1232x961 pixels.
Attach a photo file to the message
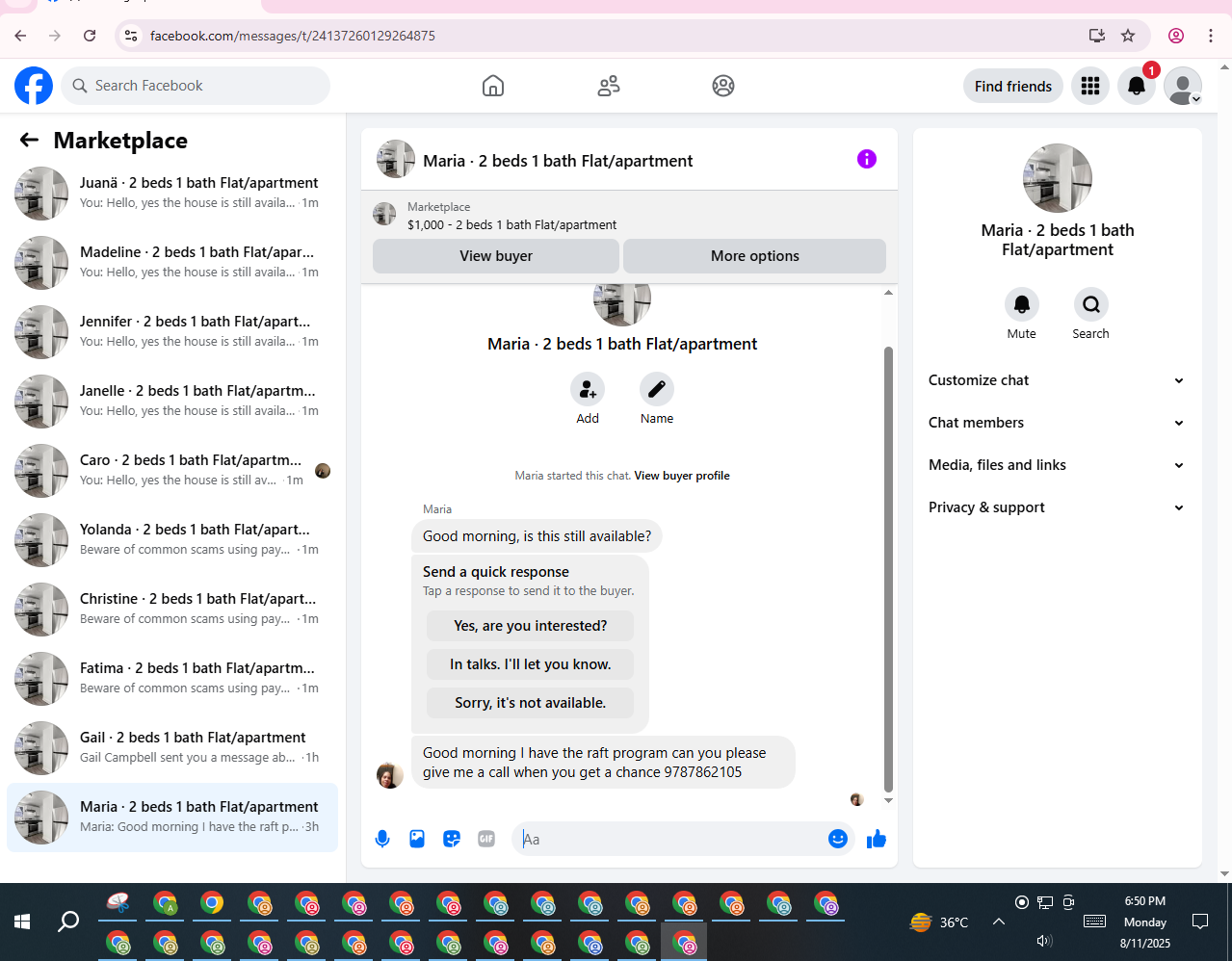[417, 839]
